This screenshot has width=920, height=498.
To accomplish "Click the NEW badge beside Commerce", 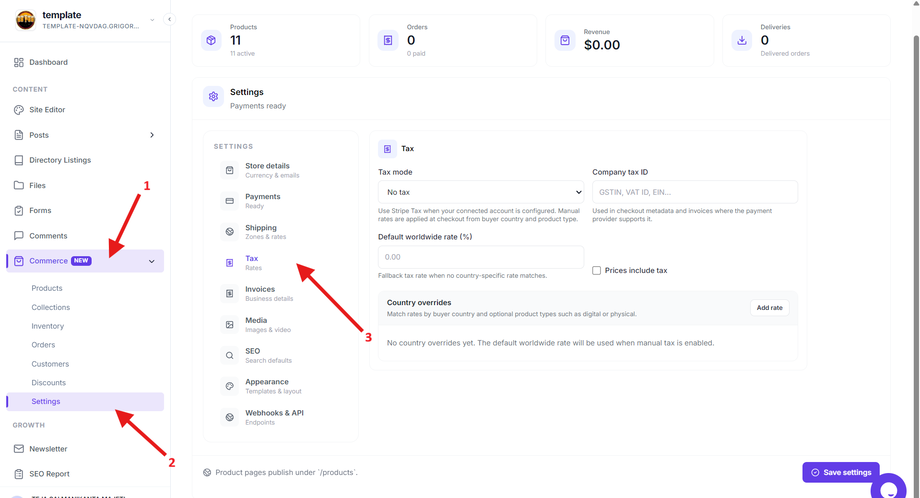I will click(81, 261).
